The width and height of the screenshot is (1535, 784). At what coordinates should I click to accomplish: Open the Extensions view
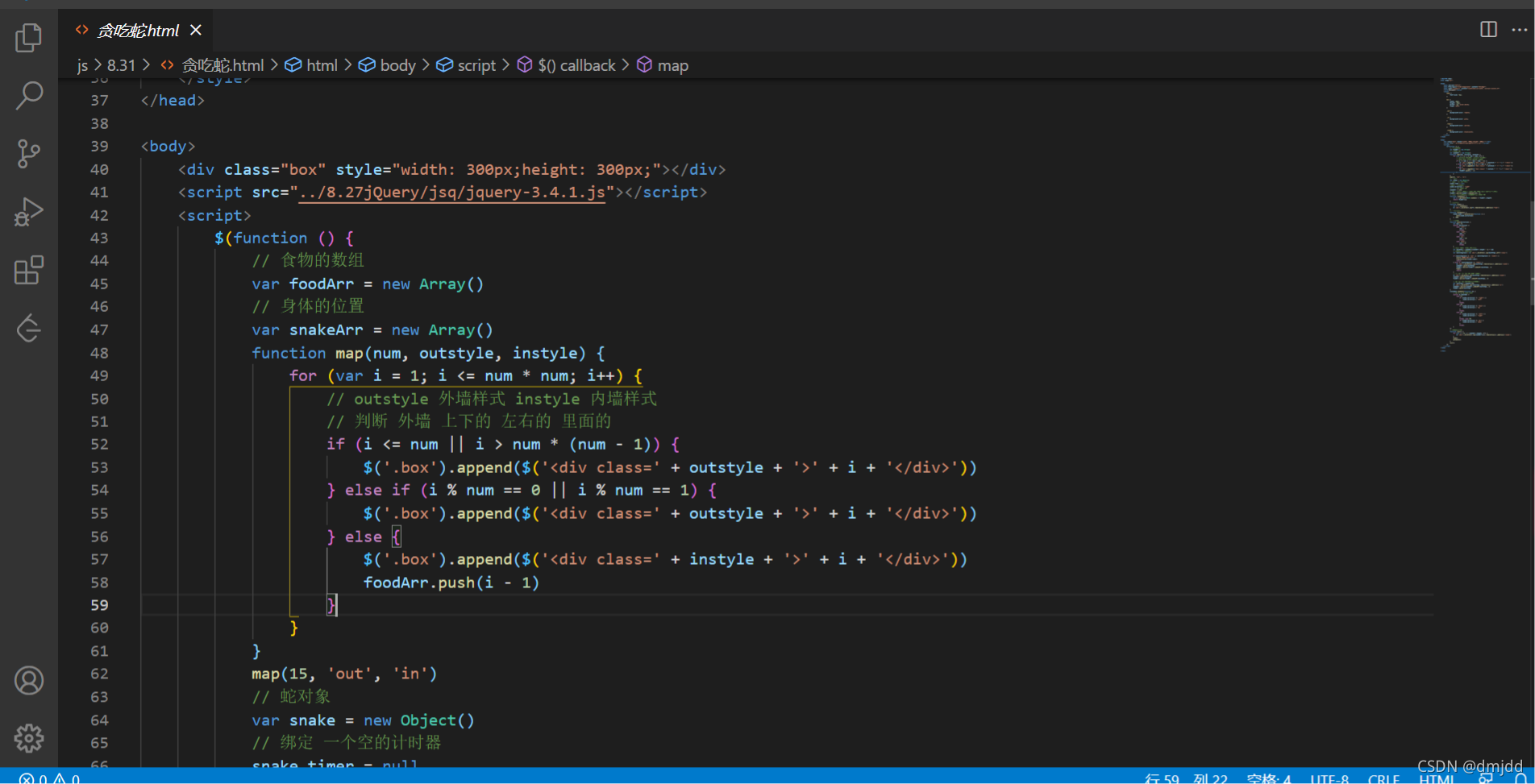click(29, 270)
